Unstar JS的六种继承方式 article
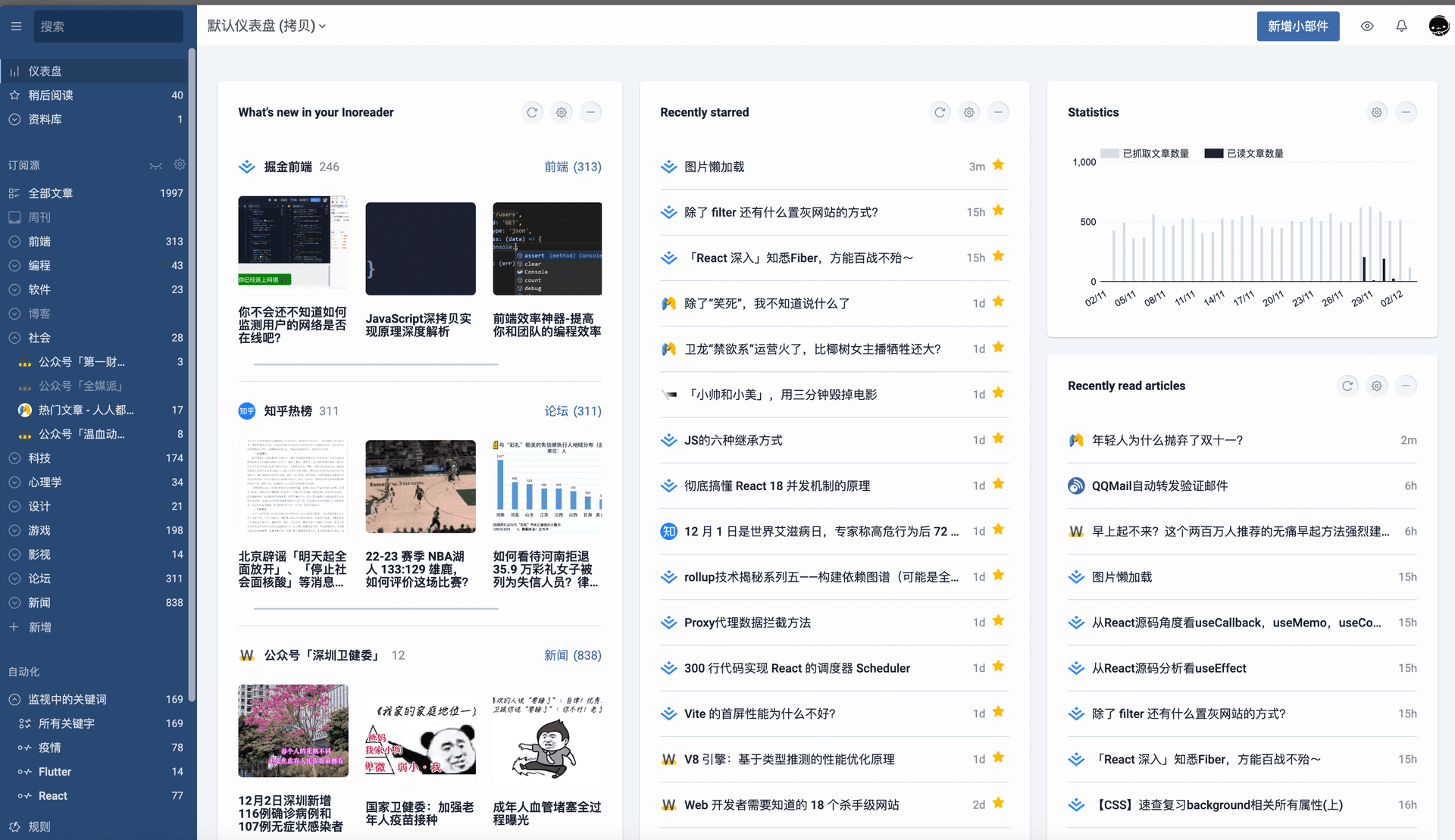This screenshot has width=1455, height=840. tap(998, 439)
